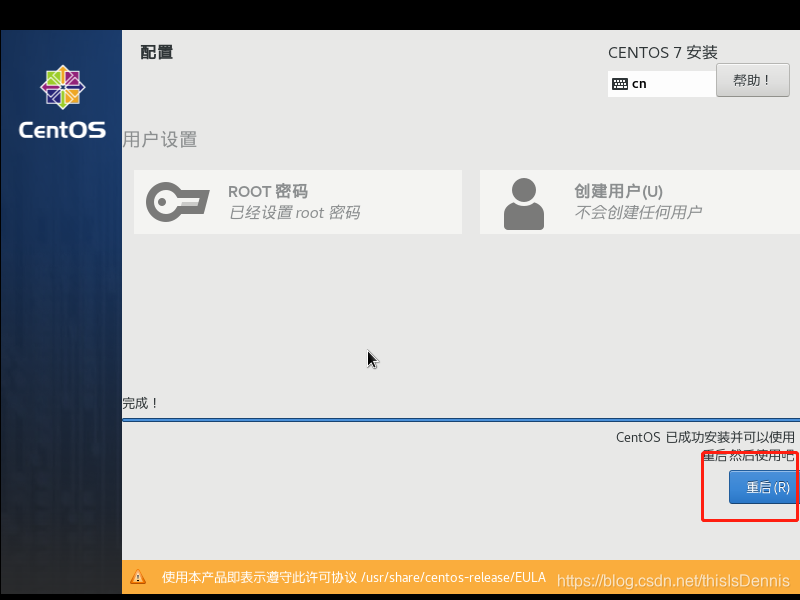Click the dark sidebar CentOS branding panel
The width and height of the screenshot is (800, 600).
[x=61, y=300]
